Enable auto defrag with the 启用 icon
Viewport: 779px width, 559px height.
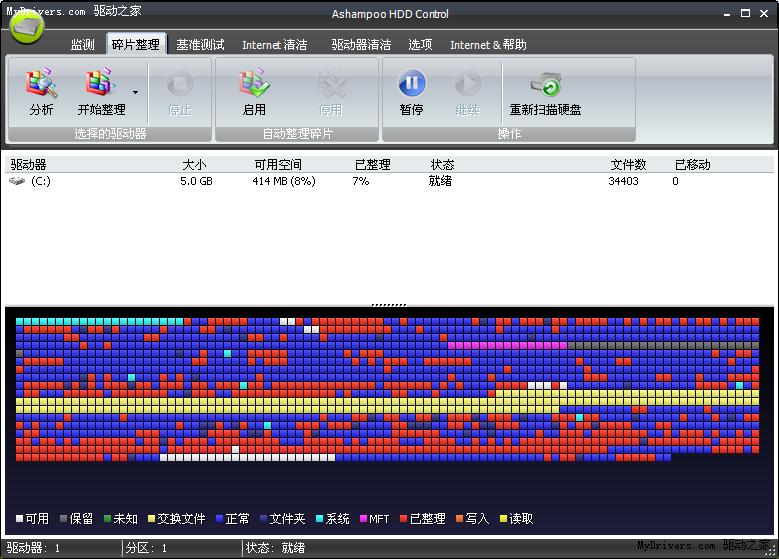coord(254,85)
